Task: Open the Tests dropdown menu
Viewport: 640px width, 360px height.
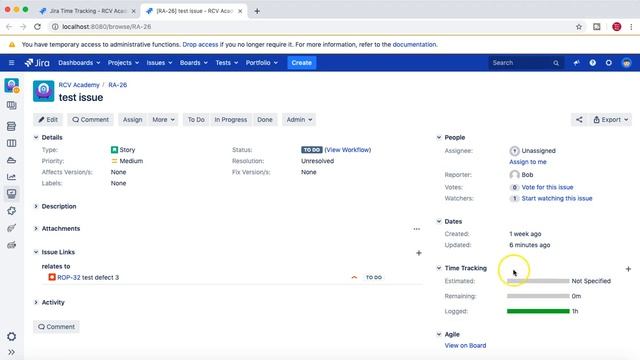Action: (227, 62)
